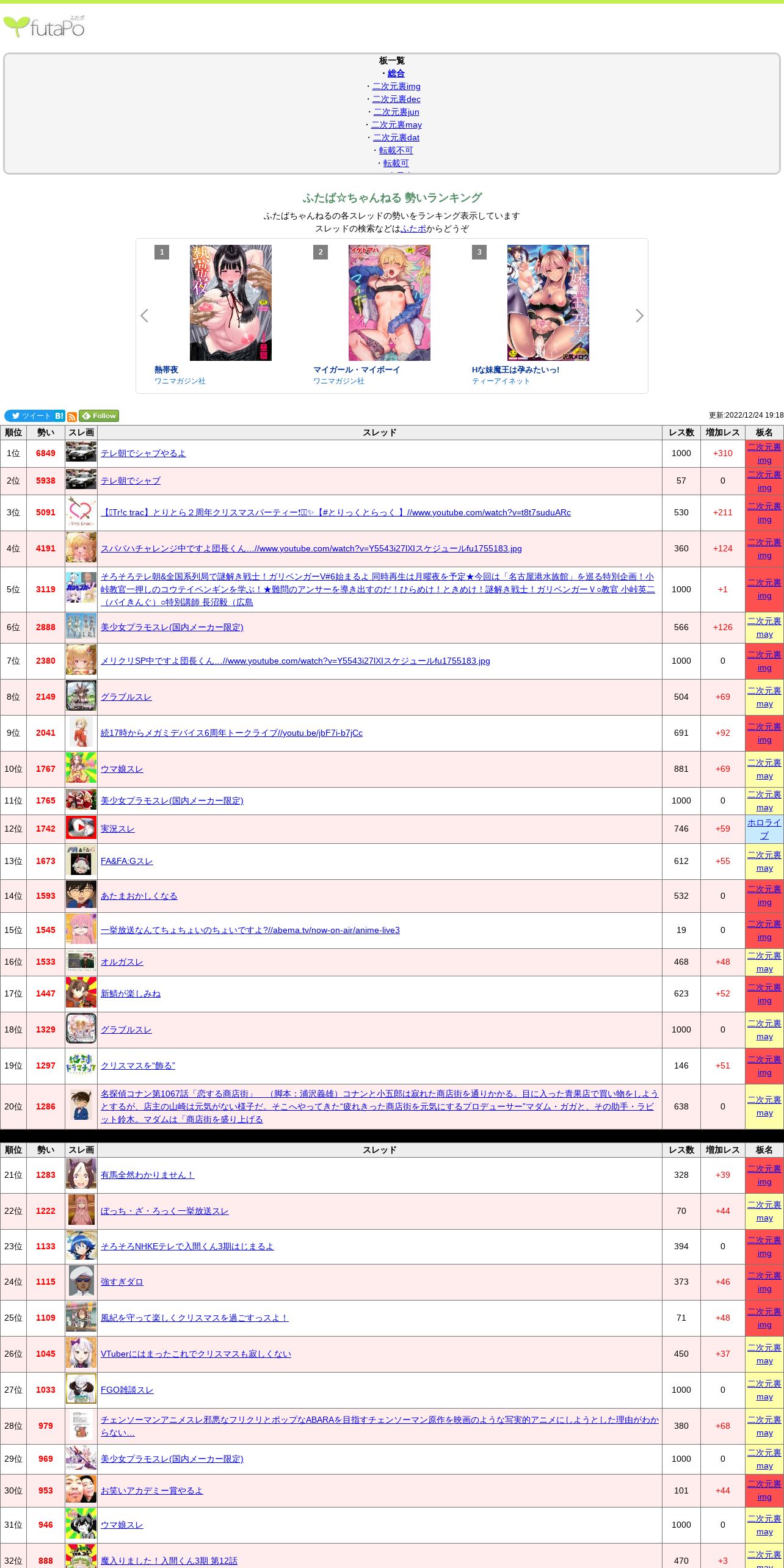Click the 6849 momentum value
This screenshot has height=1568, width=784.
coord(46,453)
